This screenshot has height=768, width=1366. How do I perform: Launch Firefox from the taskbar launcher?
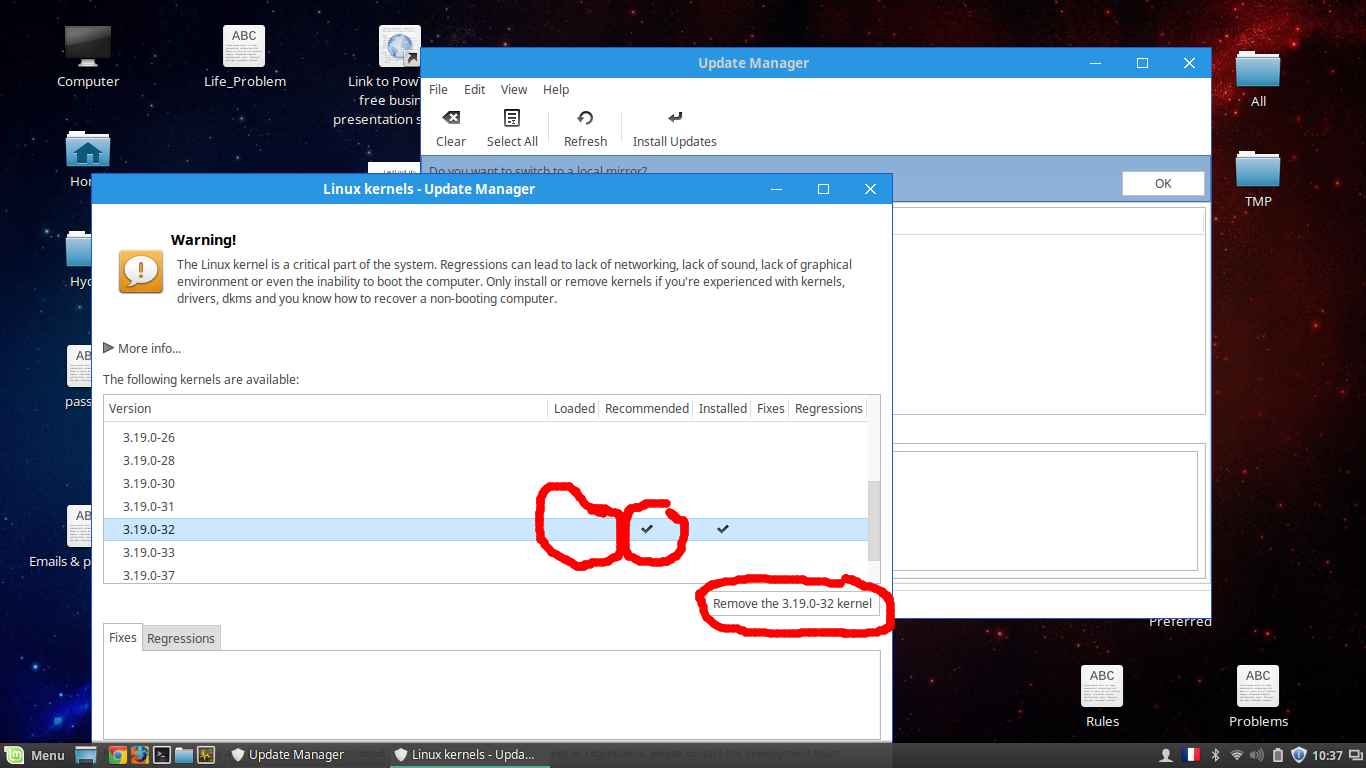(139, 755)
